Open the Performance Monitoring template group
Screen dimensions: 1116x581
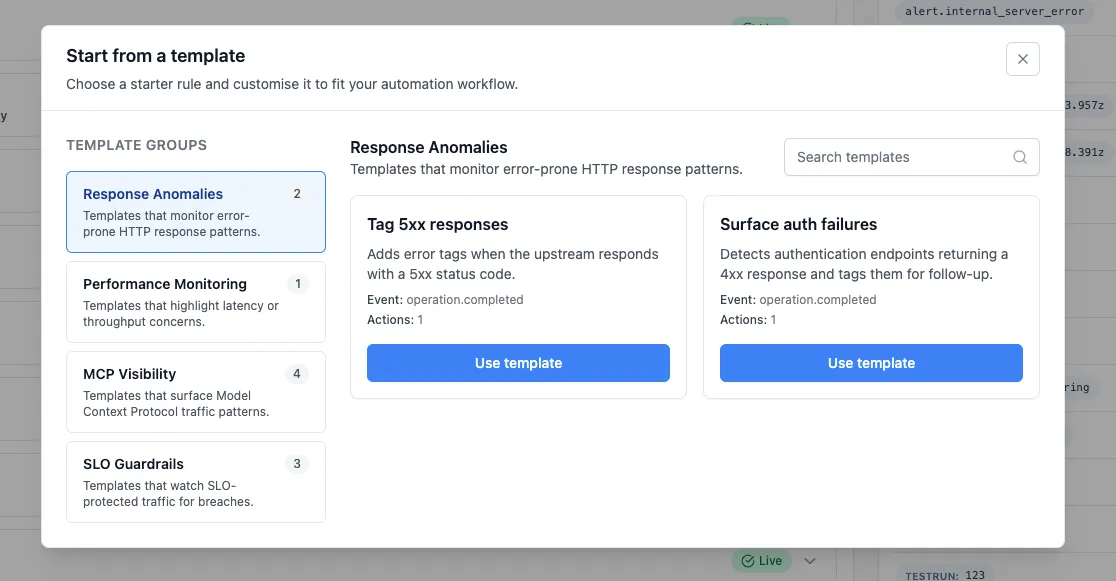[x=196, y=301]
